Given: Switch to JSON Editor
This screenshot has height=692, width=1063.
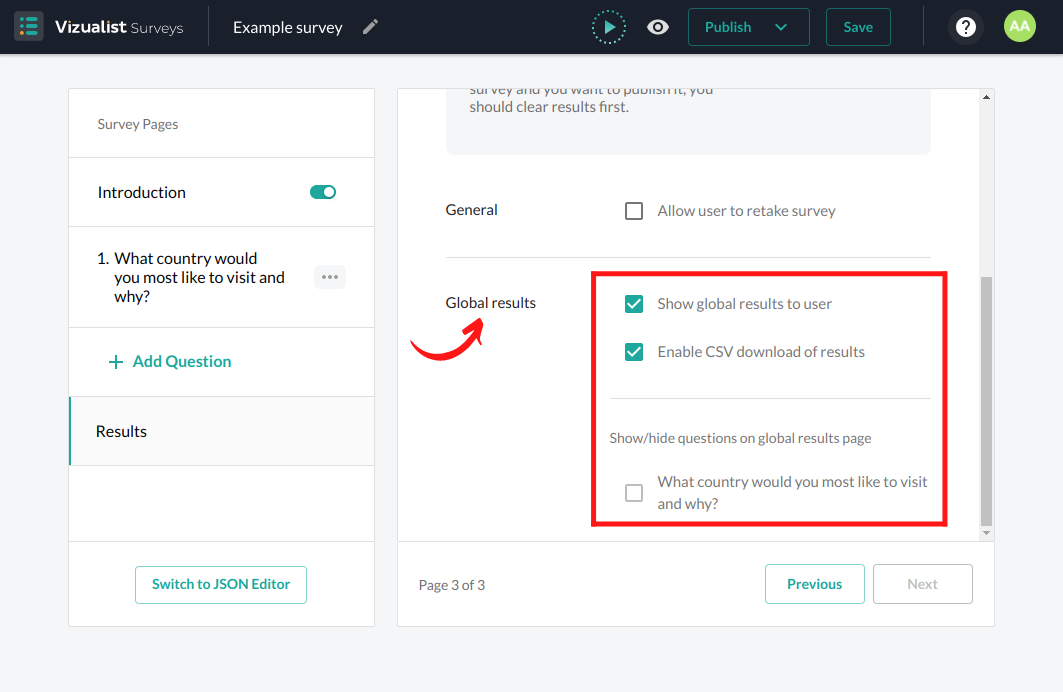Looking at the screenshot, I should point(221,585).
